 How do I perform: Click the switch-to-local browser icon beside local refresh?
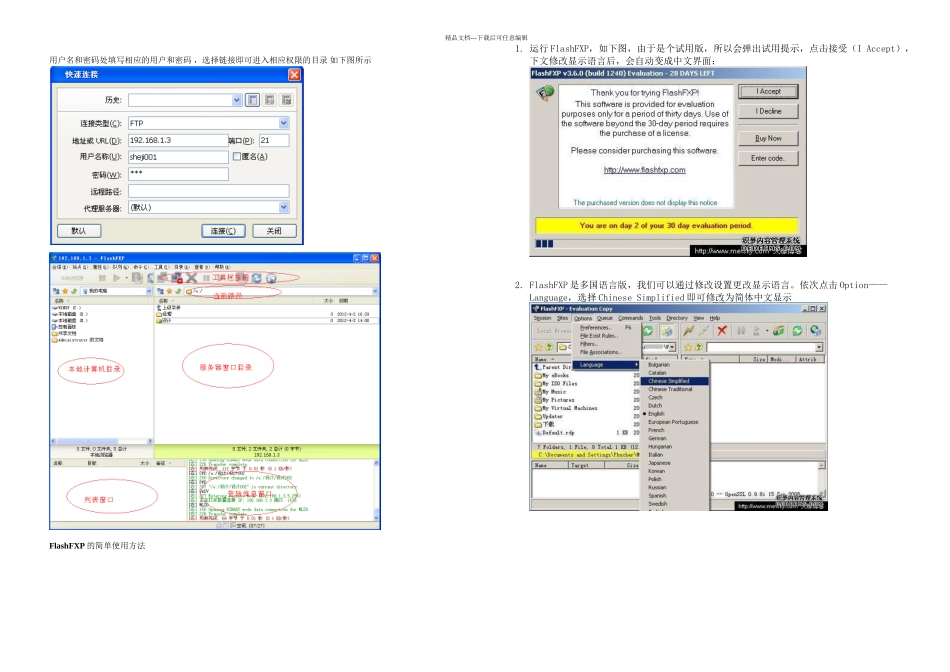(x=666, y=331)
